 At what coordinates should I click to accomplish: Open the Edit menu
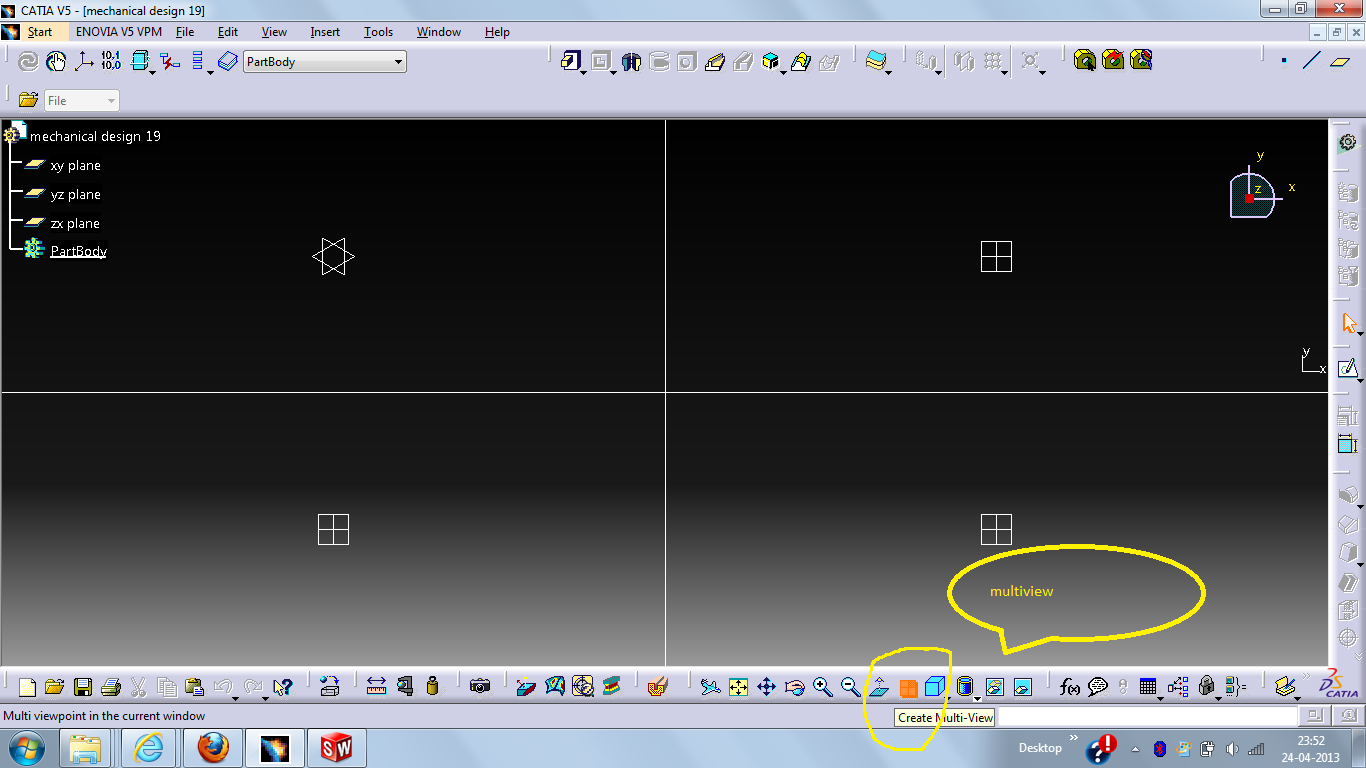tap(228, 32)
